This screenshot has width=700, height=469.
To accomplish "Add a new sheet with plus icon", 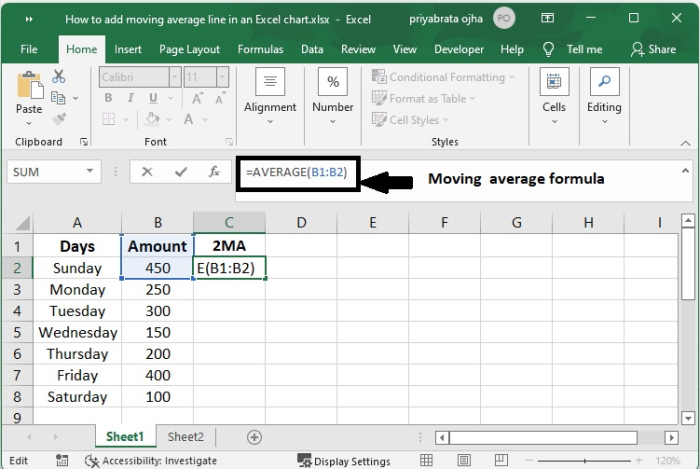I will tap(254, 437).
